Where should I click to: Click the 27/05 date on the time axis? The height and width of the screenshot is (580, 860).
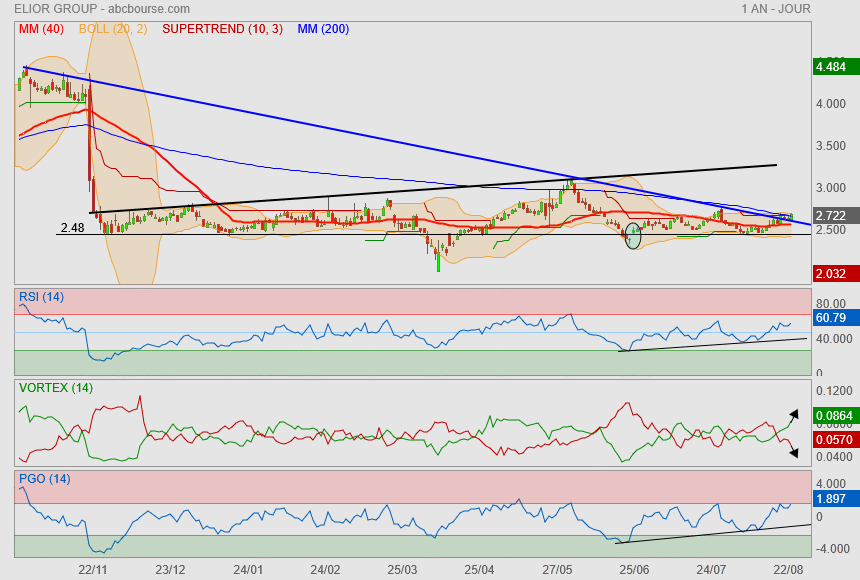pos(557,570)
